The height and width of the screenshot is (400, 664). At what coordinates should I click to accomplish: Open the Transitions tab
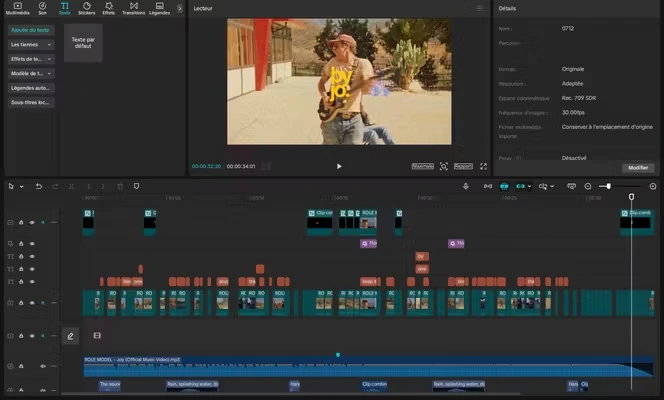click(133, 8)
